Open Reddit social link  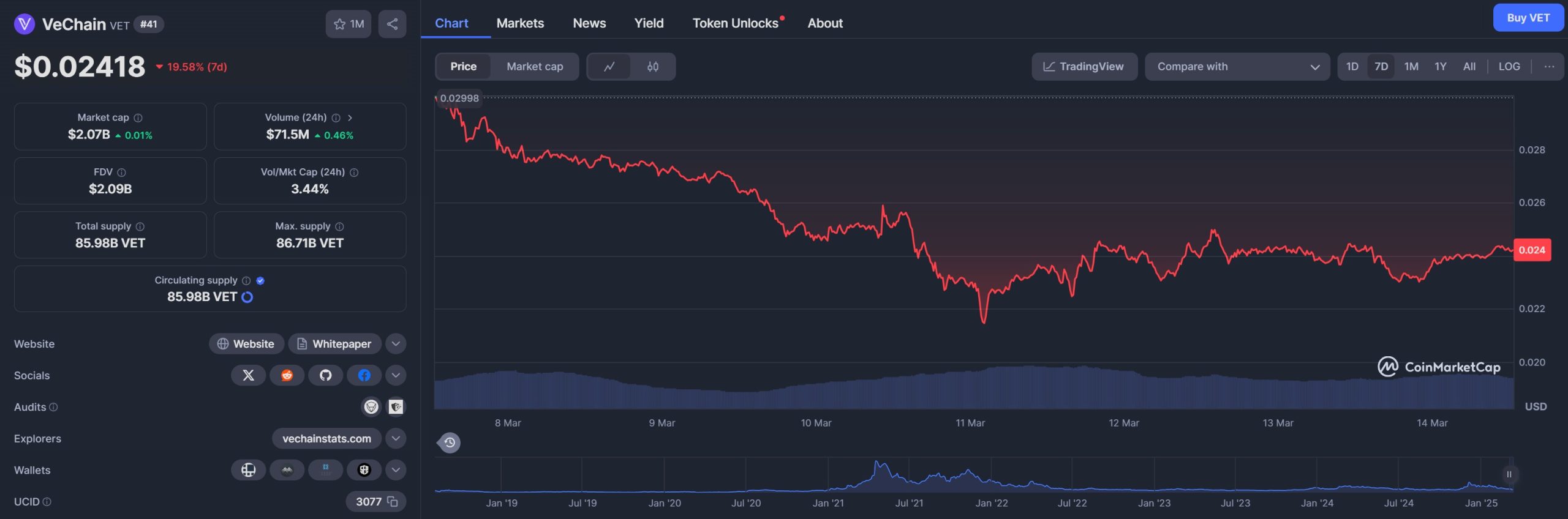(287, 375)
